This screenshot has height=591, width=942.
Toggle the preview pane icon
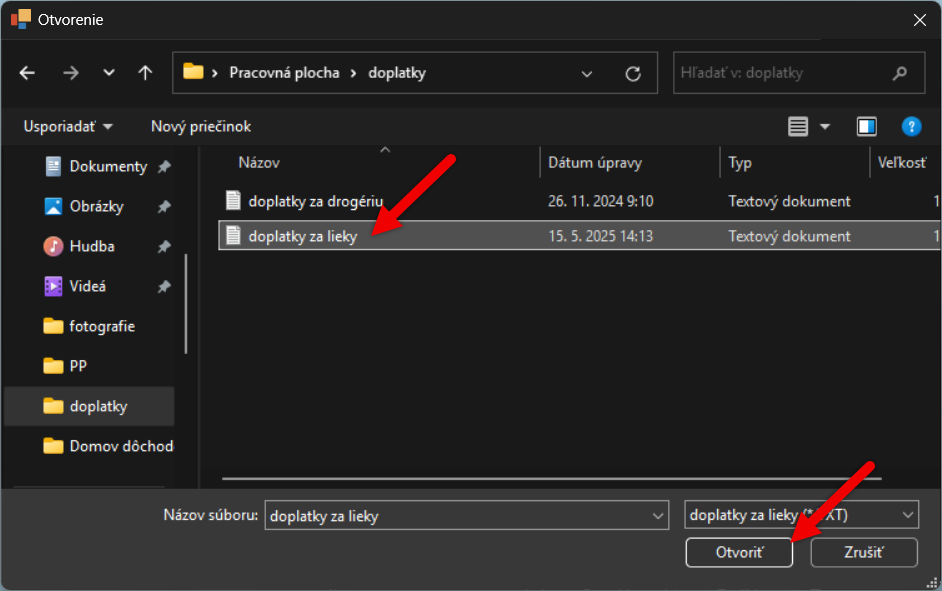[866, 127]
